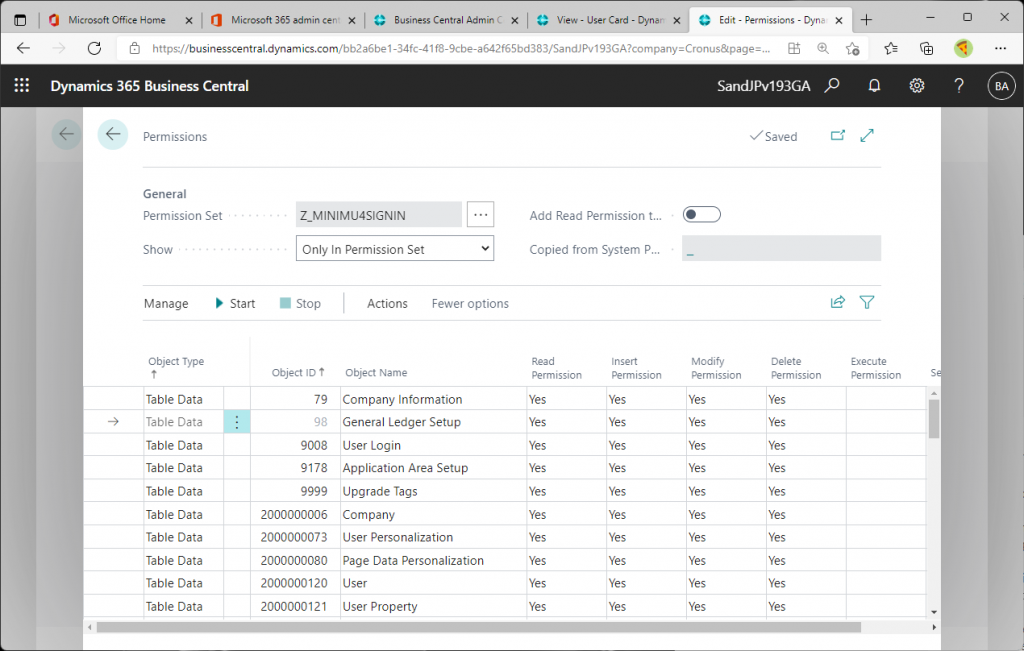Click the Dynamics 365 Business Central title
This screenshot has height=651, width=1024.
pyautogui.click(x=150, y=86)
